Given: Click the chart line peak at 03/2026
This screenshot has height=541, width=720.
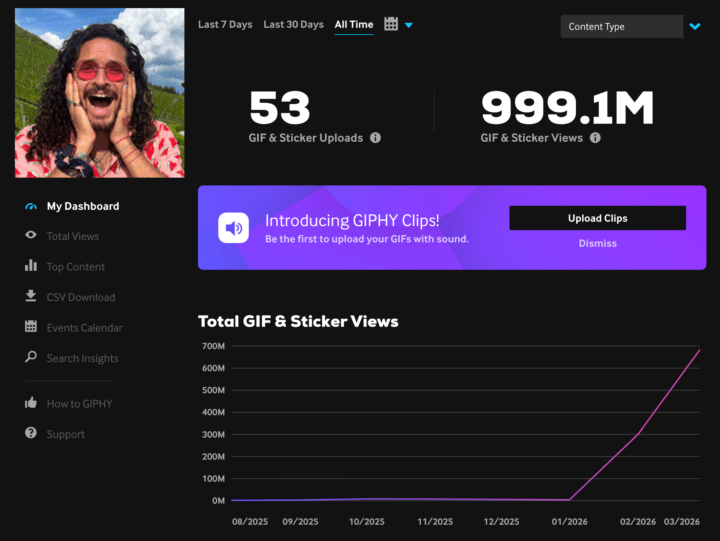Looking at the screenshot, I should point(699,350).
